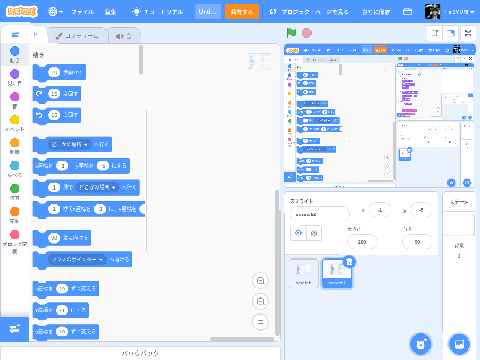Image resolution: width=480 pixels, height=360 pixels.
Task: Click the green flag to run the project
Action: [x=291, y=33]
